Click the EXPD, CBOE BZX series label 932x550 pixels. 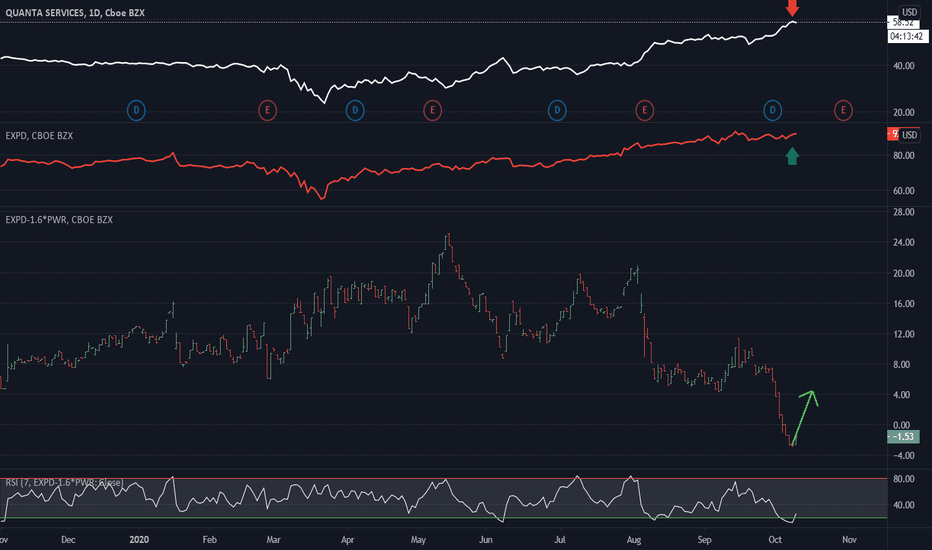click(39, 136)
